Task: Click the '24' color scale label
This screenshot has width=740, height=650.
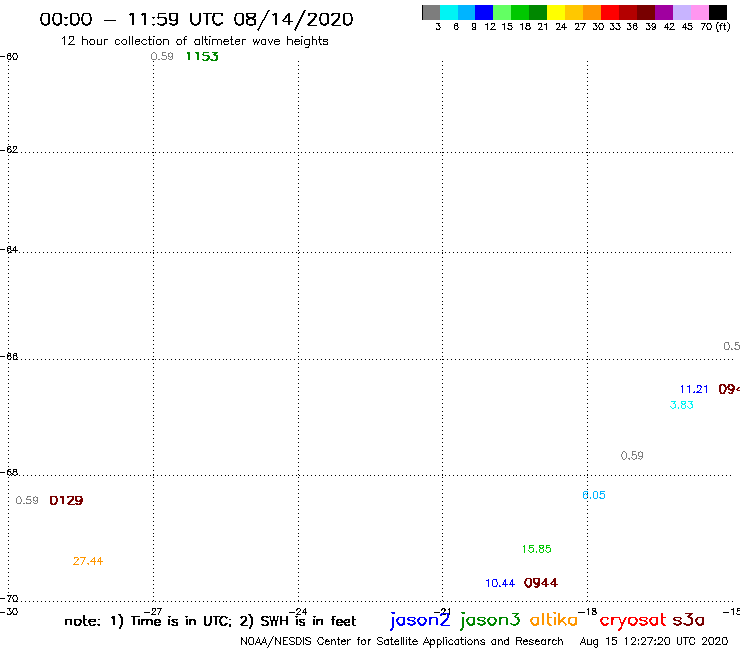Action: [561, 27]
